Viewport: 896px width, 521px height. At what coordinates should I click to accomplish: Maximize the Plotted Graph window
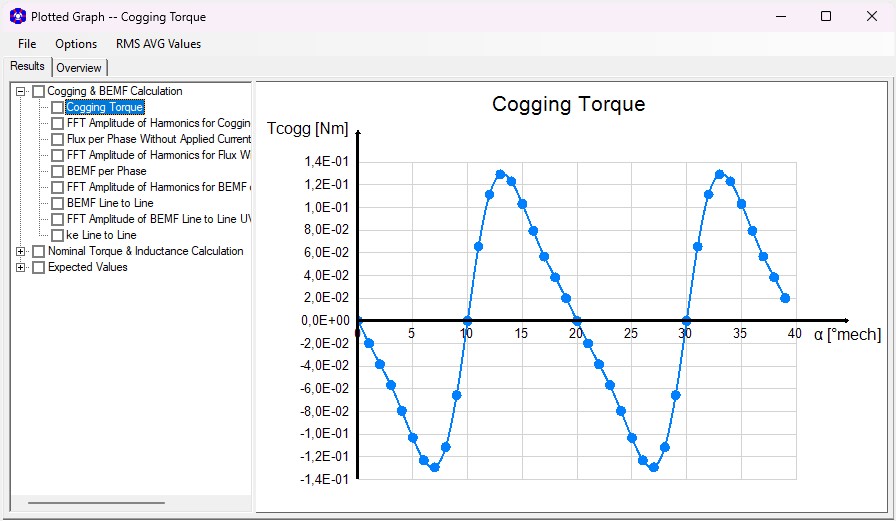tap(826, 16)
